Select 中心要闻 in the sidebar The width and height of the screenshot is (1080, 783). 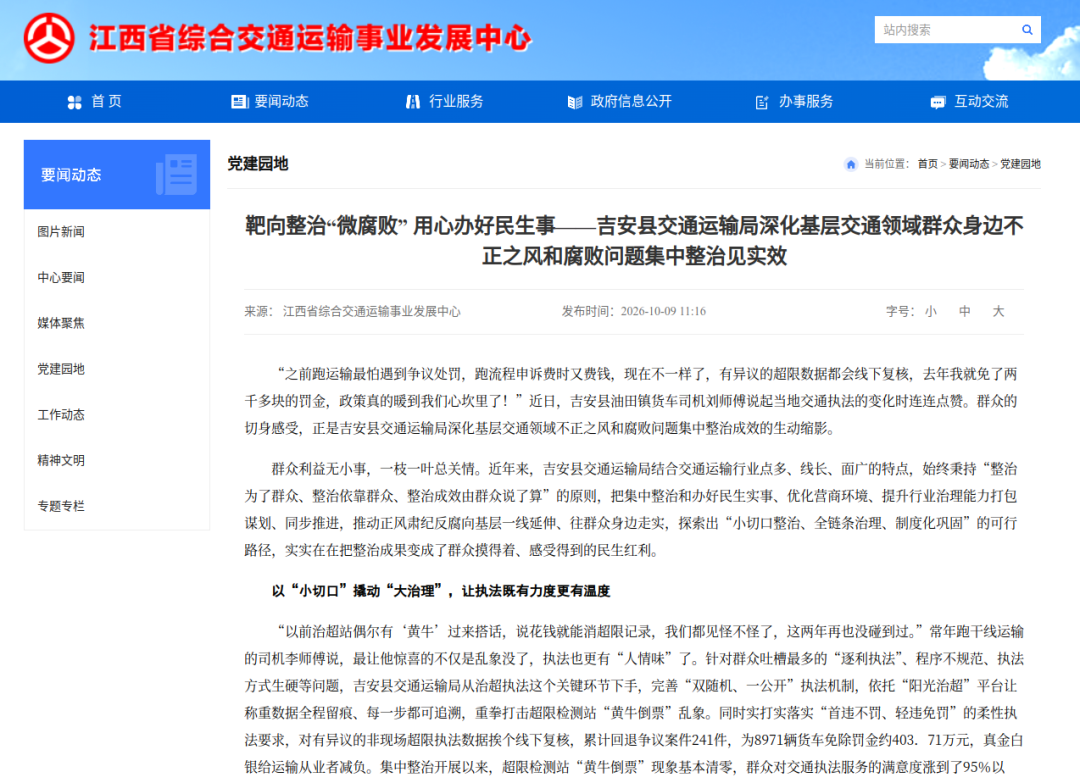tap(61, 278)
